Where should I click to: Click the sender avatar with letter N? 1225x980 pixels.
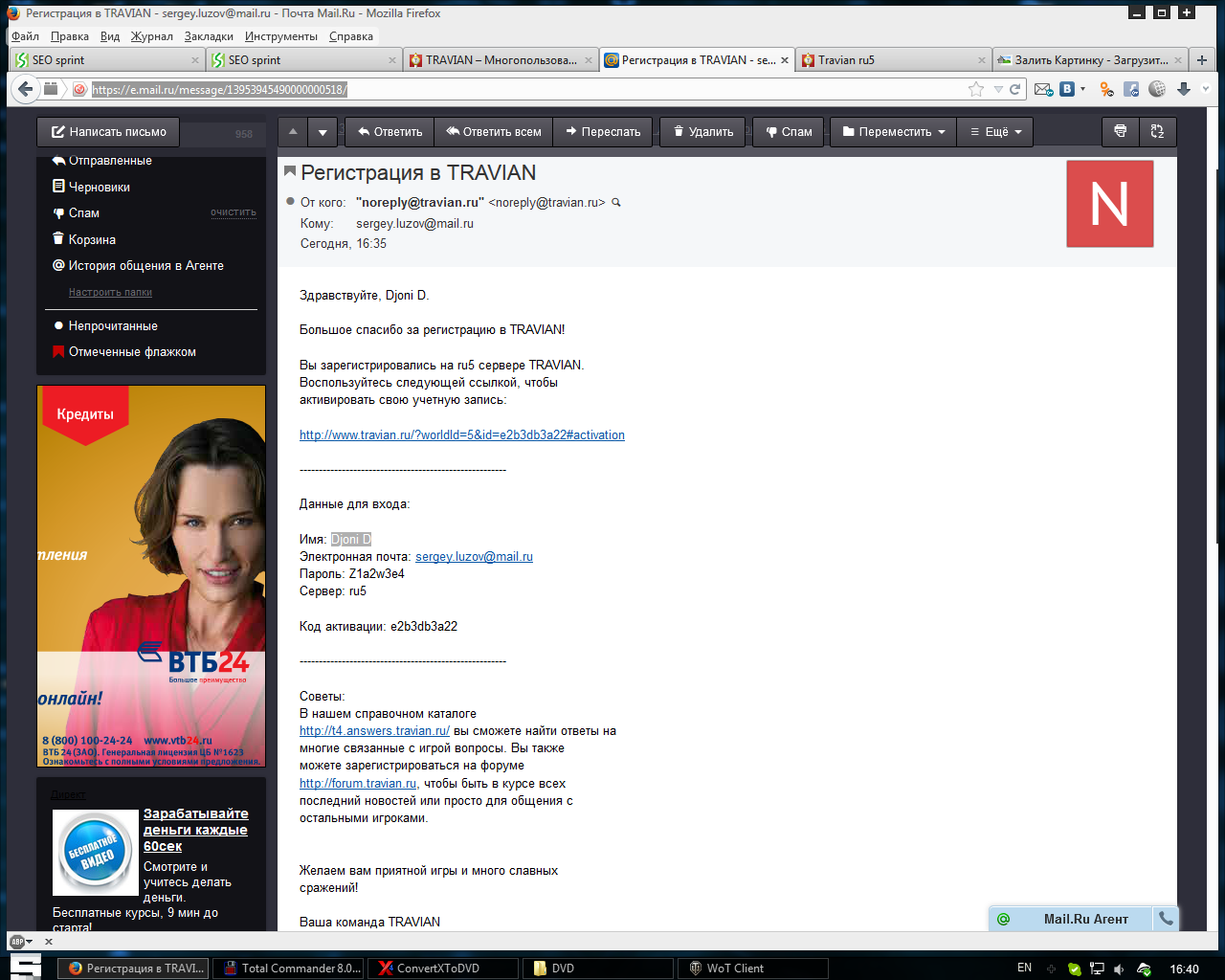tap(1110, 204)
